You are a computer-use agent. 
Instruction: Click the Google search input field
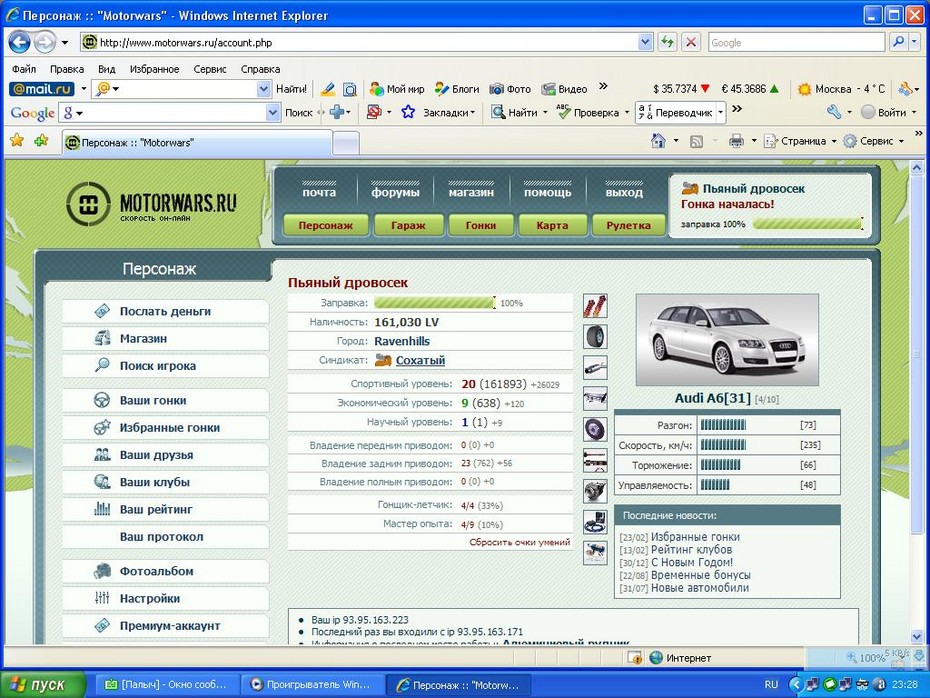point(797,42)
